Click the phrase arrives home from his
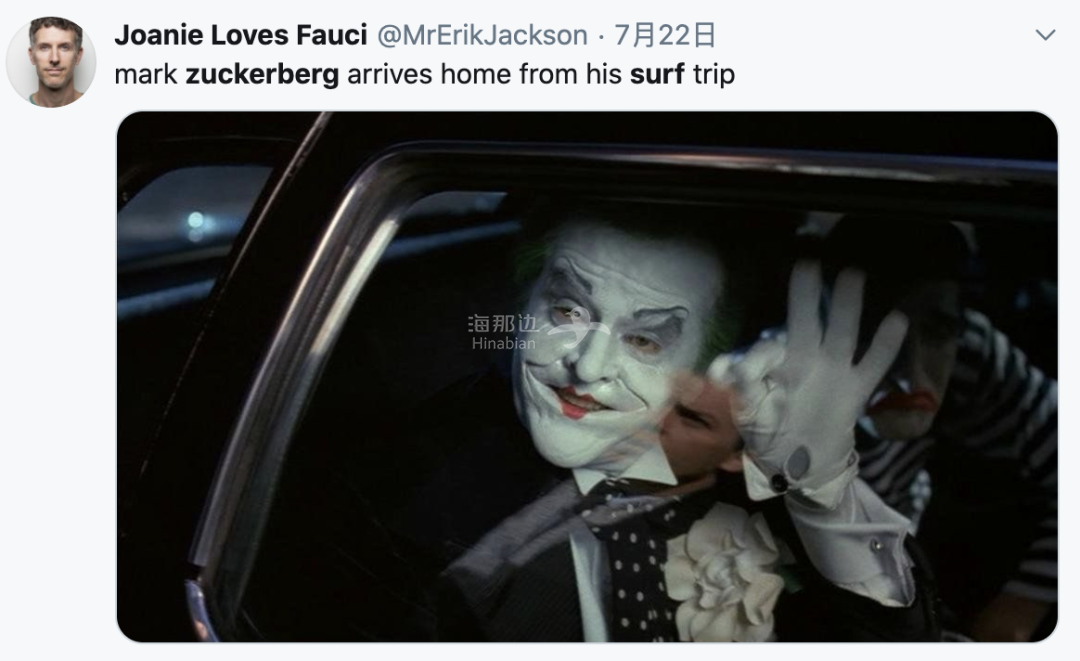 pyautogui.click(x=484, y=74)
